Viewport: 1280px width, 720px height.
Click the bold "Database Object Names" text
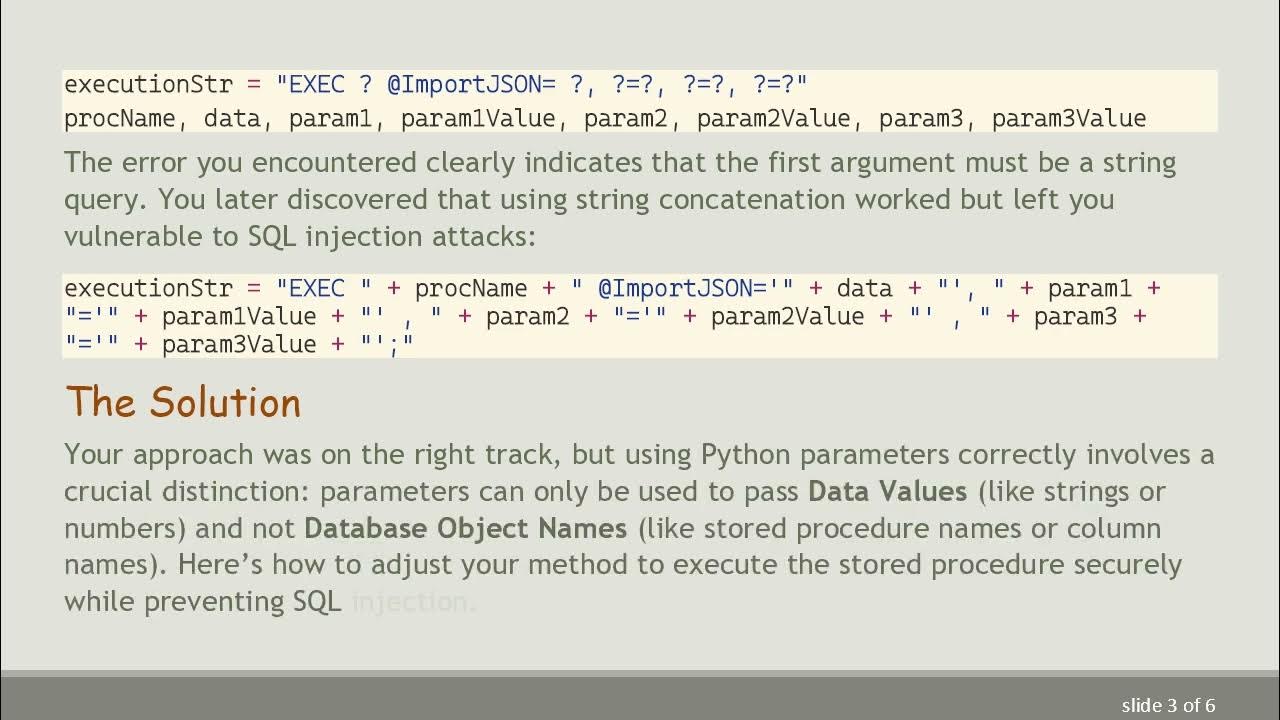click(x=465, y=528)
